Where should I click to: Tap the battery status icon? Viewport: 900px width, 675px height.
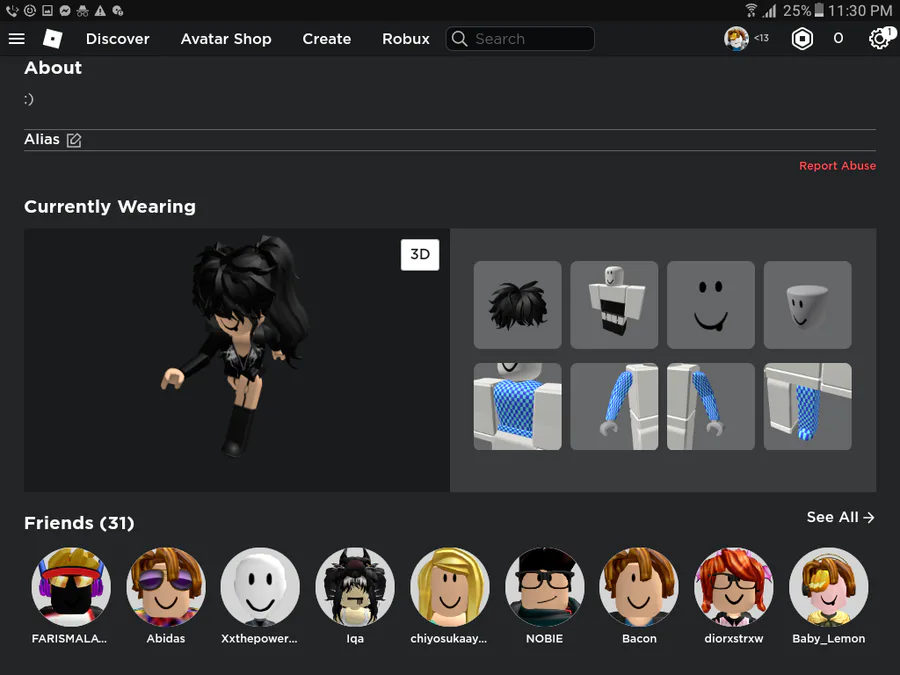(x=819, y=10)
